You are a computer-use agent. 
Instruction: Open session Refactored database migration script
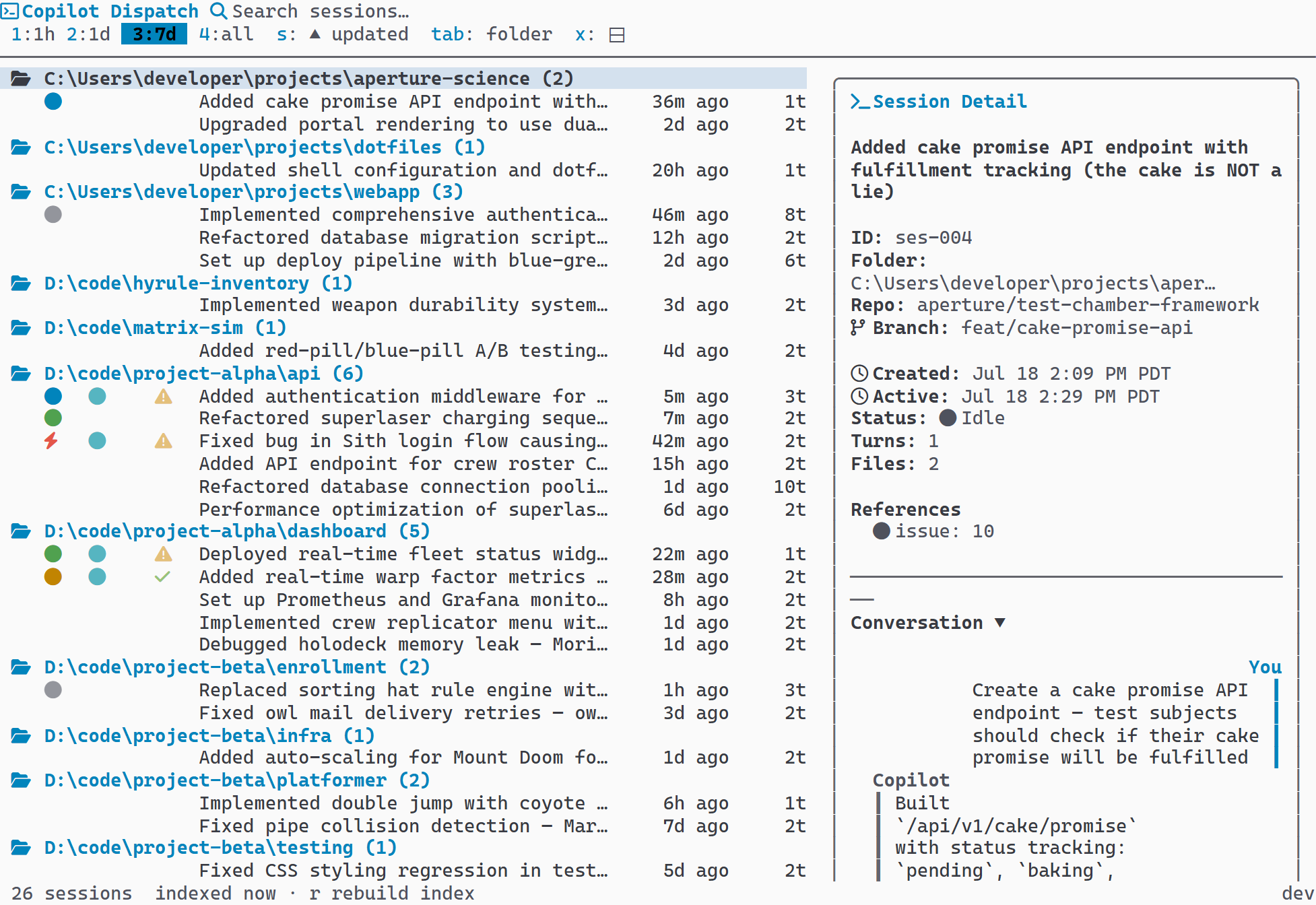pyautogui.click(x=403, y=238)
